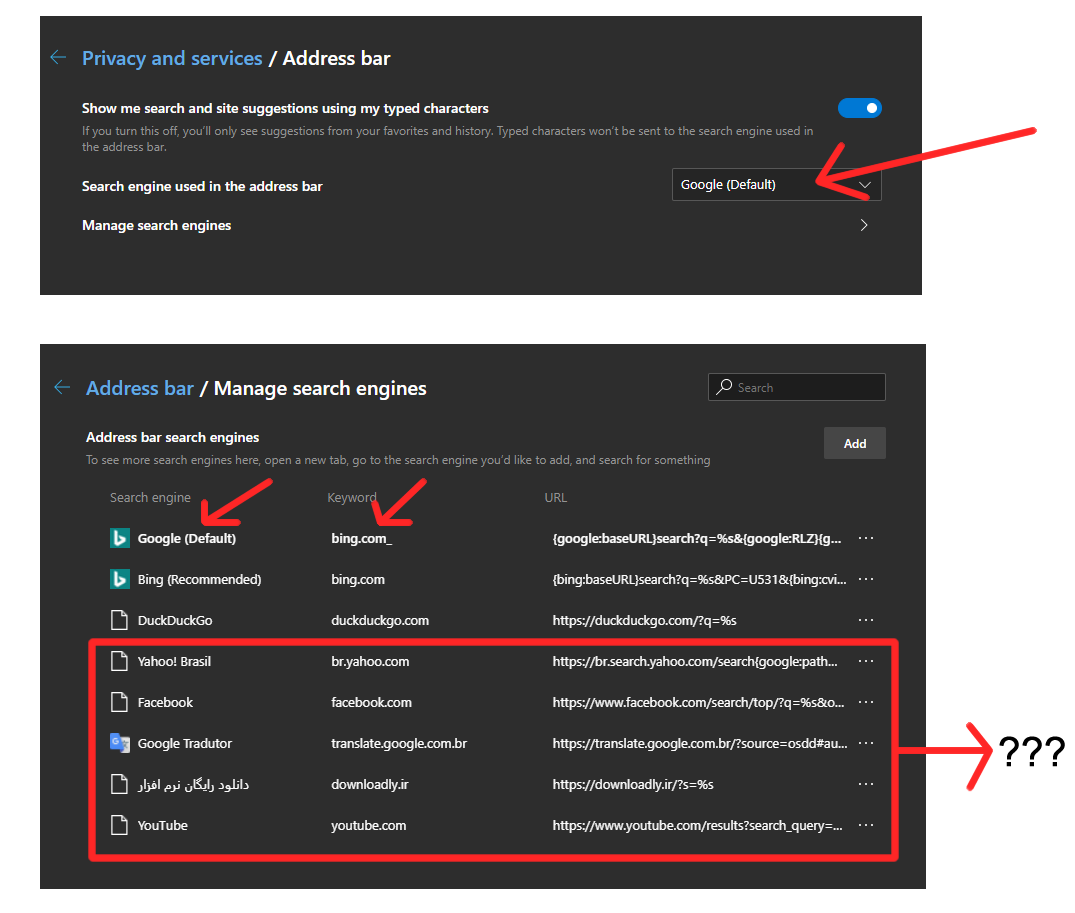Click the Facebook page icon

click(120, 702)
